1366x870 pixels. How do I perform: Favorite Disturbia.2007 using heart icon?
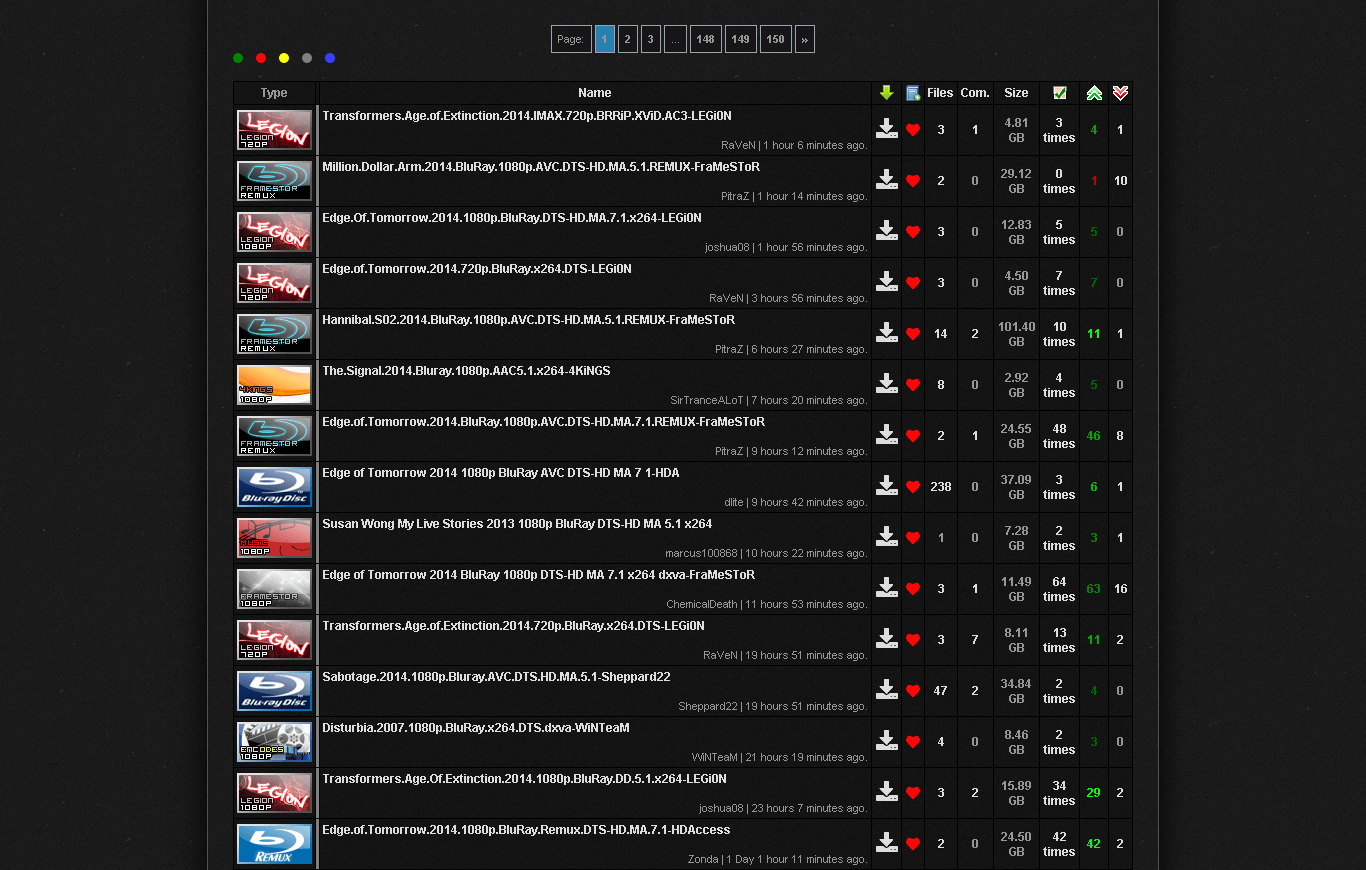coord(913,742)
